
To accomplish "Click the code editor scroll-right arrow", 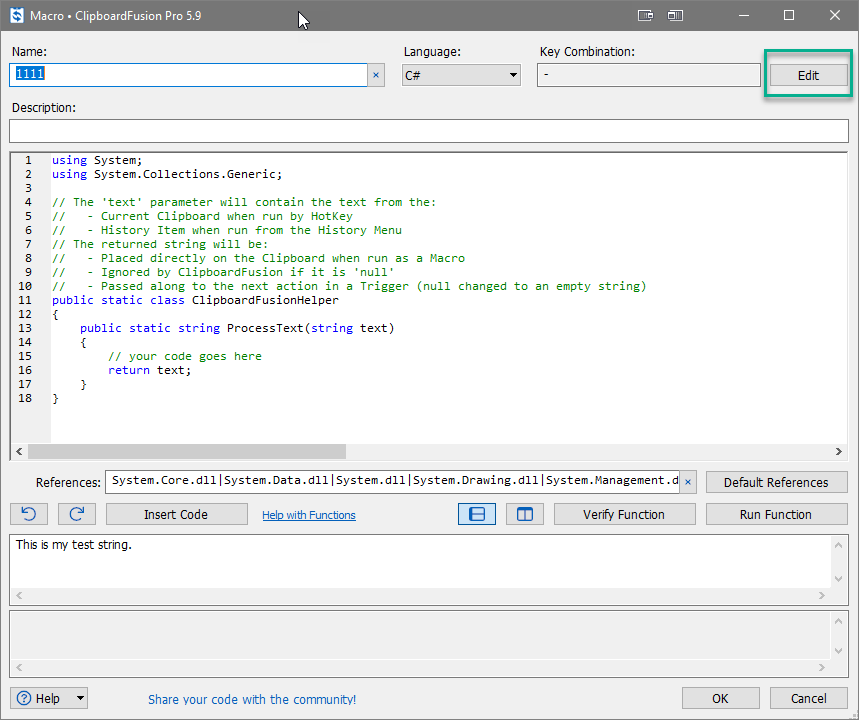I will tap(839, 452).
